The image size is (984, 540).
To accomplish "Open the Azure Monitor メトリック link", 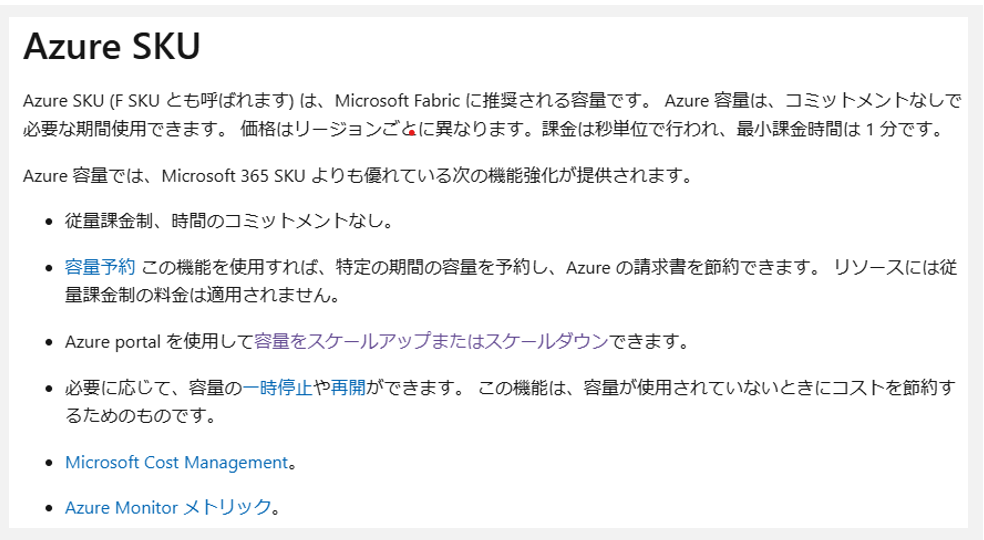I will point(168,507).
